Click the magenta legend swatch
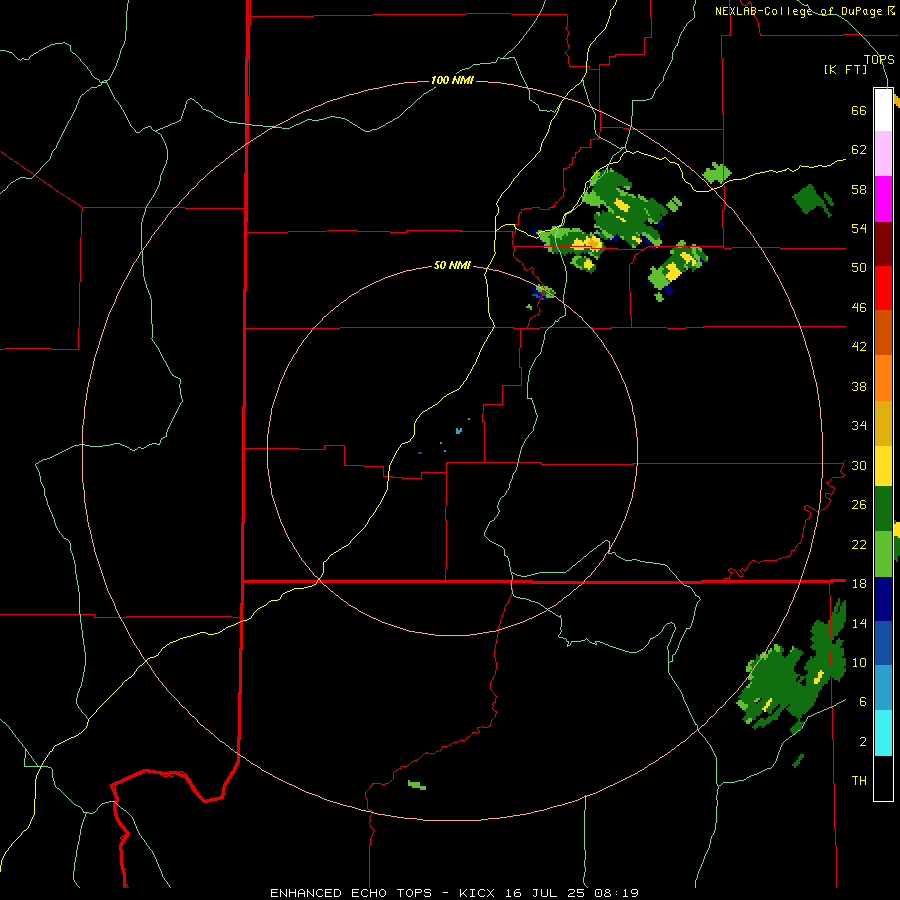This screenshot has height=900, width=900. tap(883, 199)
